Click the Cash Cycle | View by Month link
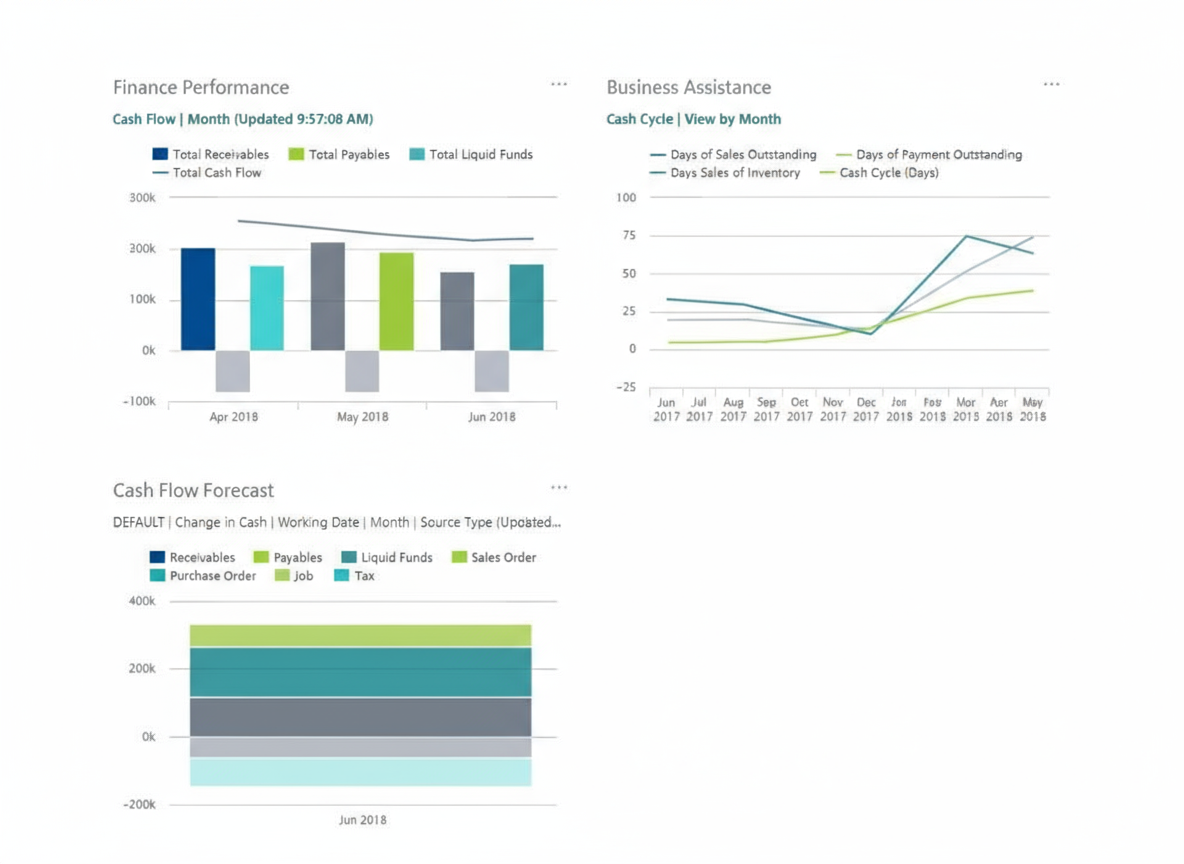The image size is (1184, 864). coord(693,119)
